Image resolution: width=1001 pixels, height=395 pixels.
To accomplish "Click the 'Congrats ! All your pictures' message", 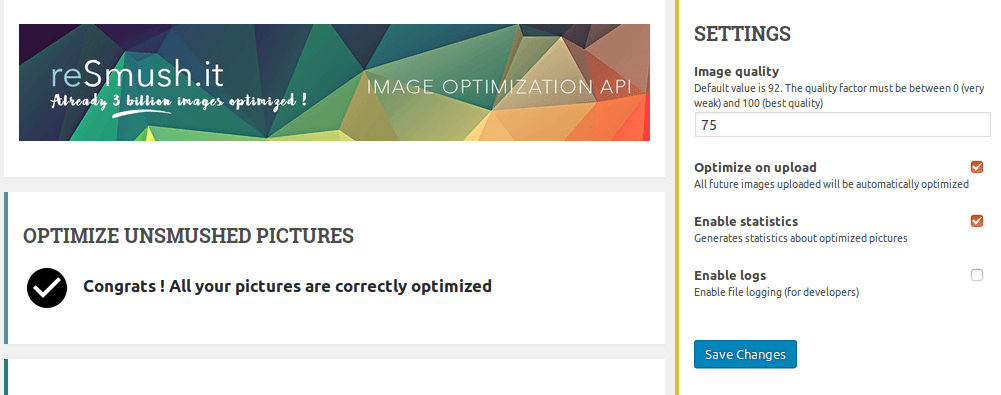I will pos(287,286).
